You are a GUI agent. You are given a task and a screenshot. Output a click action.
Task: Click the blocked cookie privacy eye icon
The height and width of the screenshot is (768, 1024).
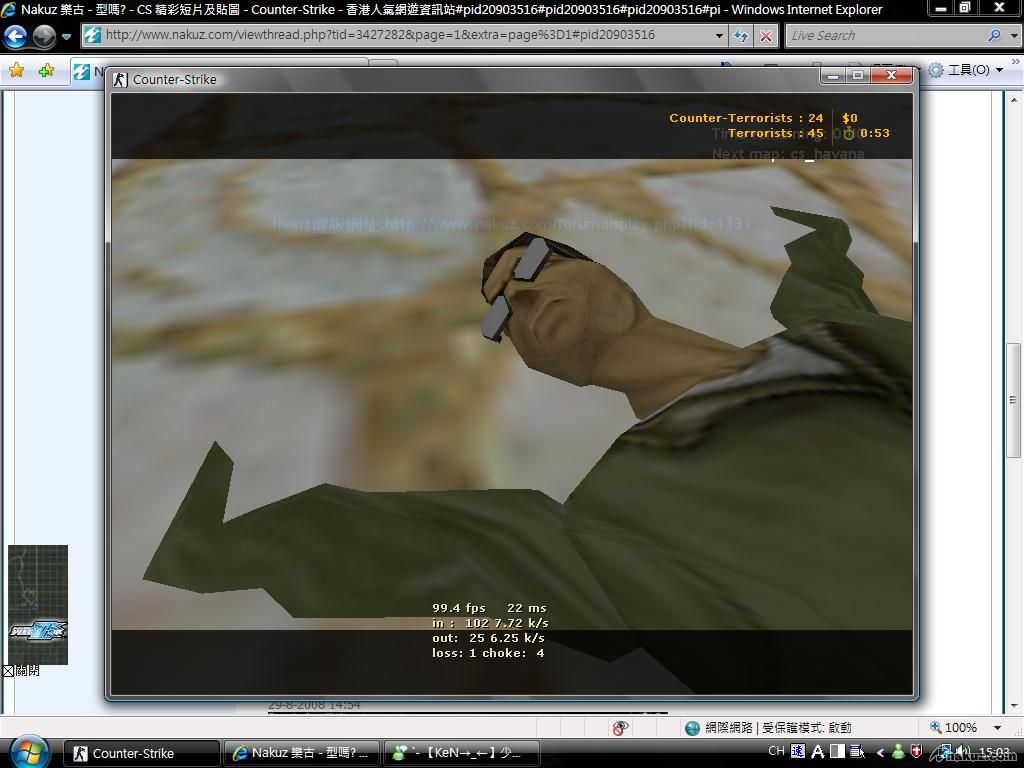pyautogui.click(x=620, y=728)
